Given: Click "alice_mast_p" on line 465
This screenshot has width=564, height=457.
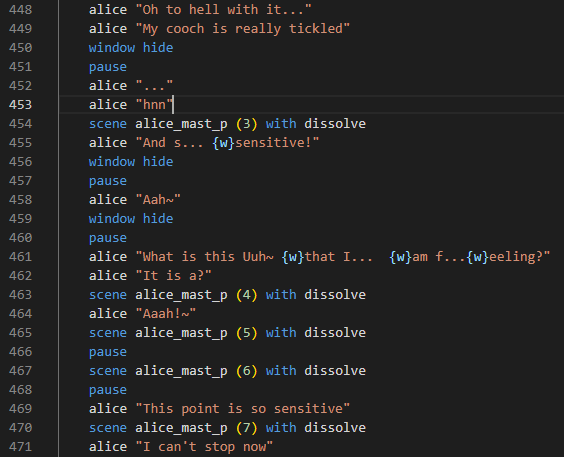Looking at the screenshot, I should (x=181, y=333).
